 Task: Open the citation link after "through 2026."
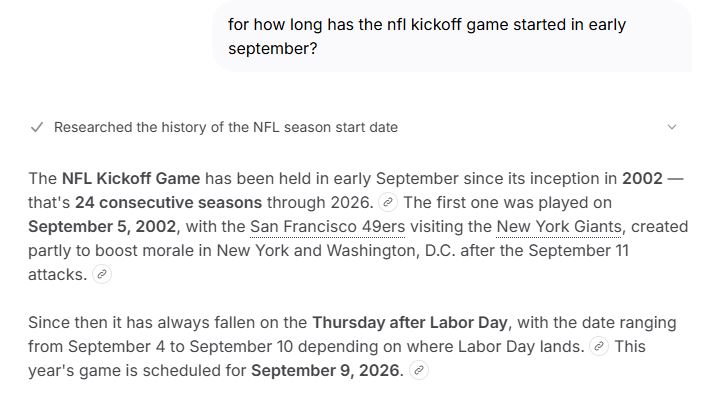pos(388,202)
